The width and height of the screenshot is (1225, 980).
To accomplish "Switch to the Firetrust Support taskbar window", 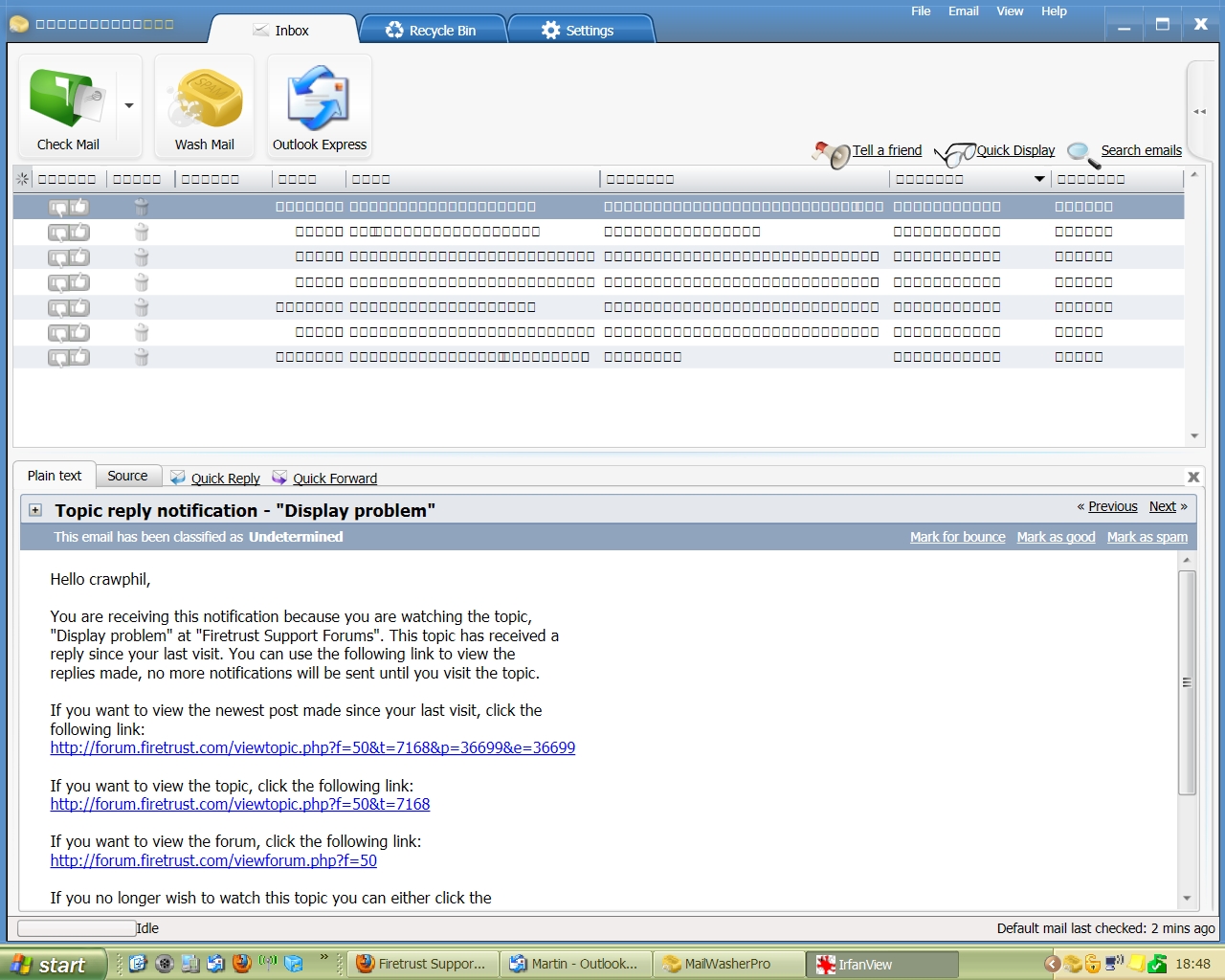I will click(421, 964).
